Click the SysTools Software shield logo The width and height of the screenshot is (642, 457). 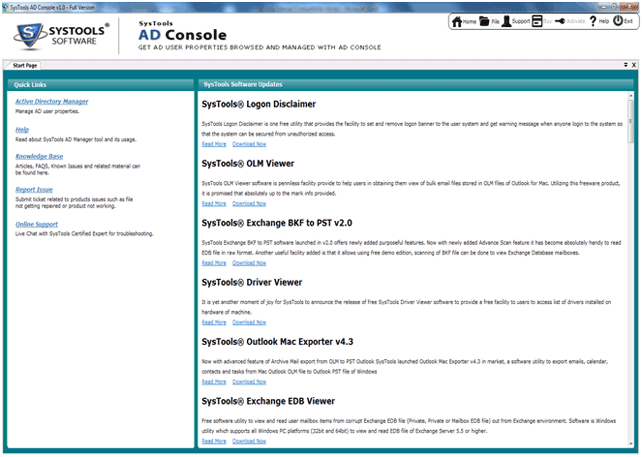29,36
